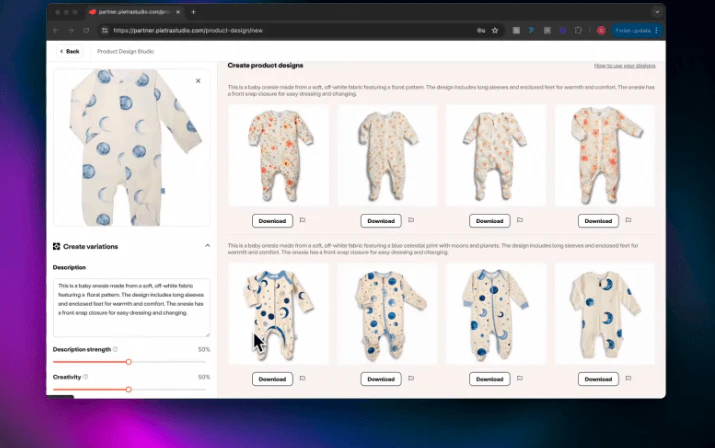715x448 pixels.
Task: Click into the Description text area
Action: 131,307
